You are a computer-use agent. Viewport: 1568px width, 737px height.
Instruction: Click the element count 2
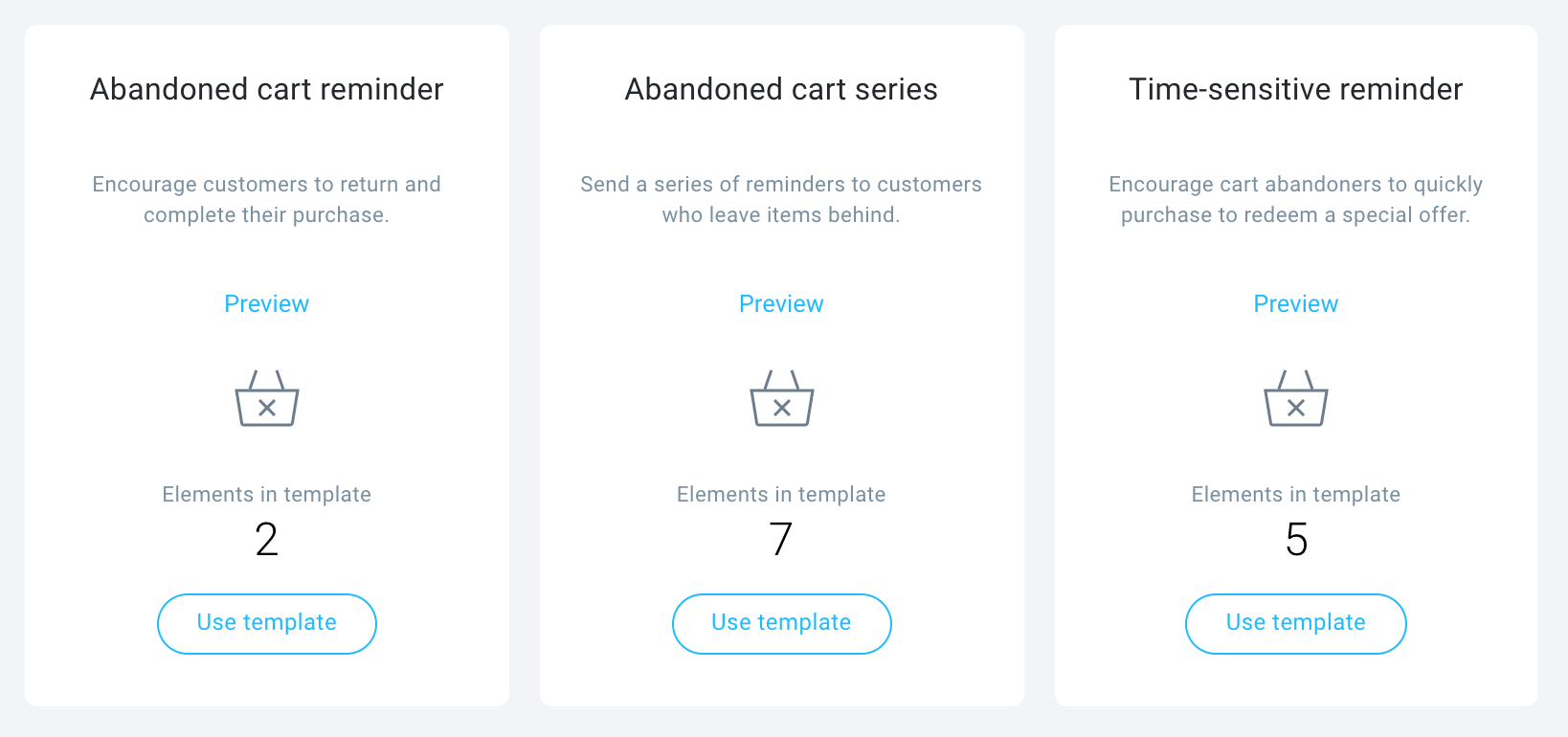[267, 539]
